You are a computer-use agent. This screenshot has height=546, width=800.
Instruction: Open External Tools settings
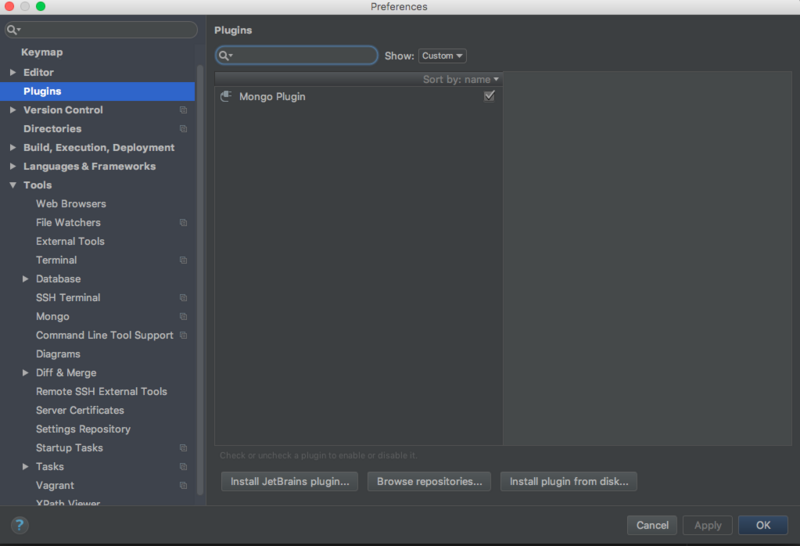click(70, 241)
